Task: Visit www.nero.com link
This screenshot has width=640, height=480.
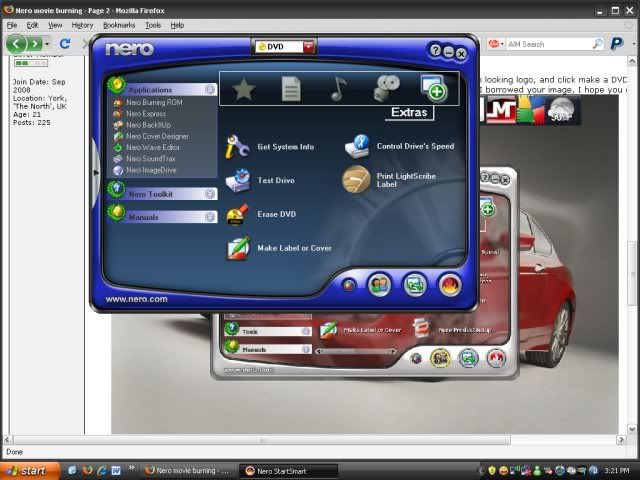Action: 136,299
